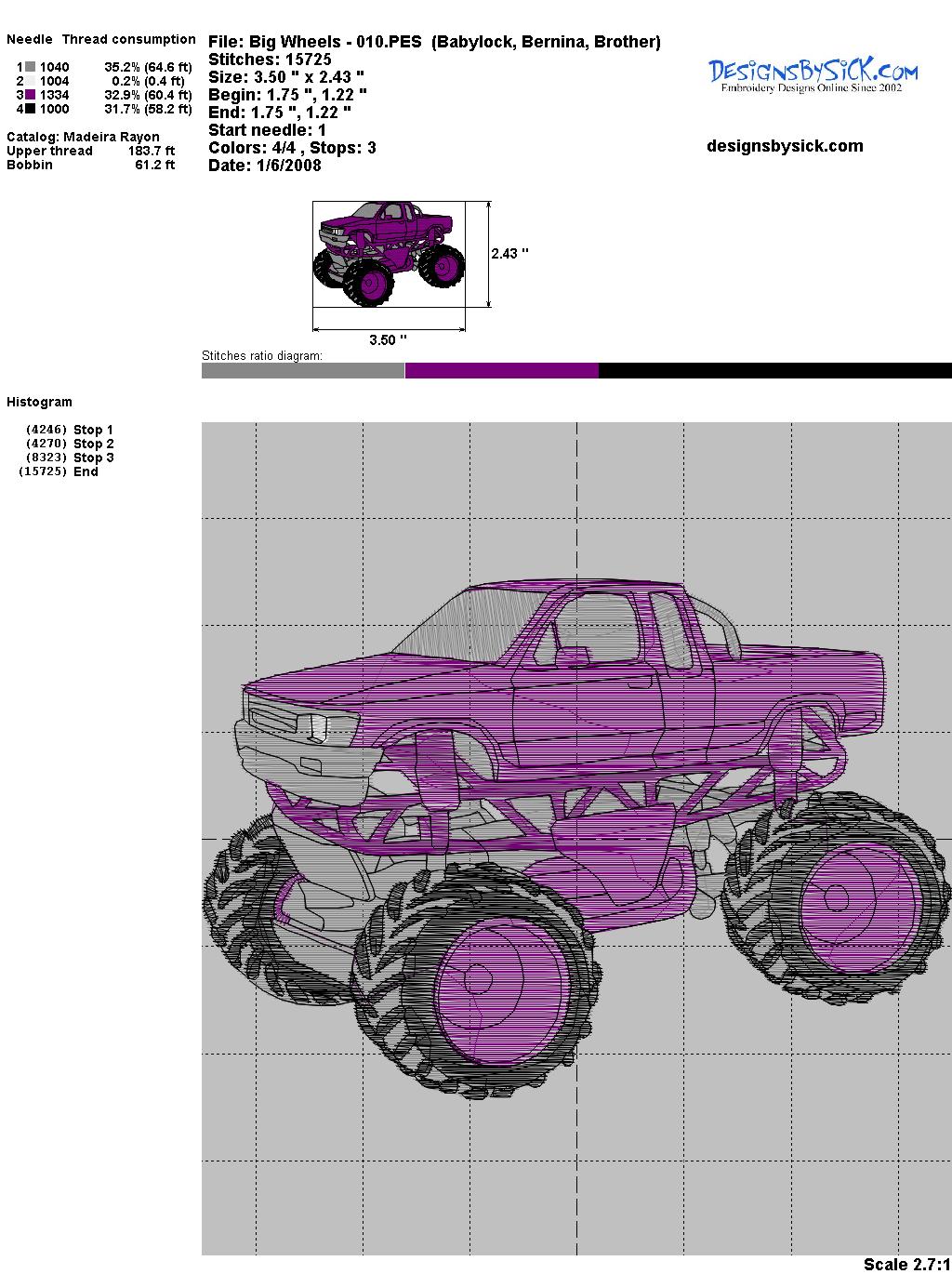Click the black segment of stitches ratio bar
The height and width of the screenshot is (1274, 952).
click(774, 371)
